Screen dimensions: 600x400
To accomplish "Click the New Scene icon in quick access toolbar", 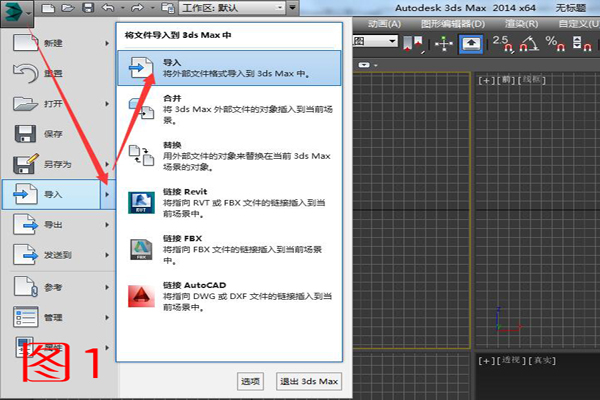I will [x=48, y=8].
